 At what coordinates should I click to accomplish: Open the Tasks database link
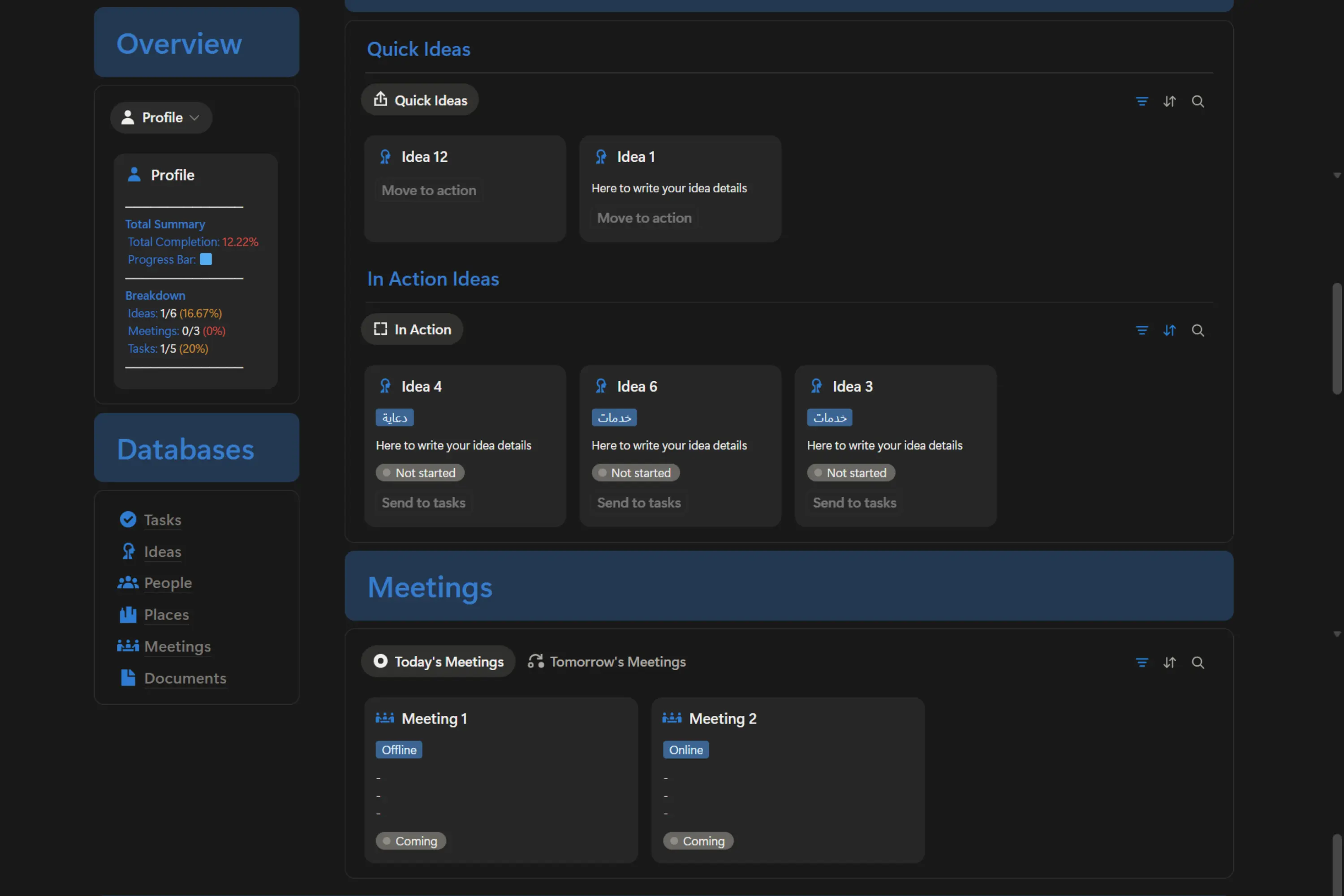click(162, 520)
